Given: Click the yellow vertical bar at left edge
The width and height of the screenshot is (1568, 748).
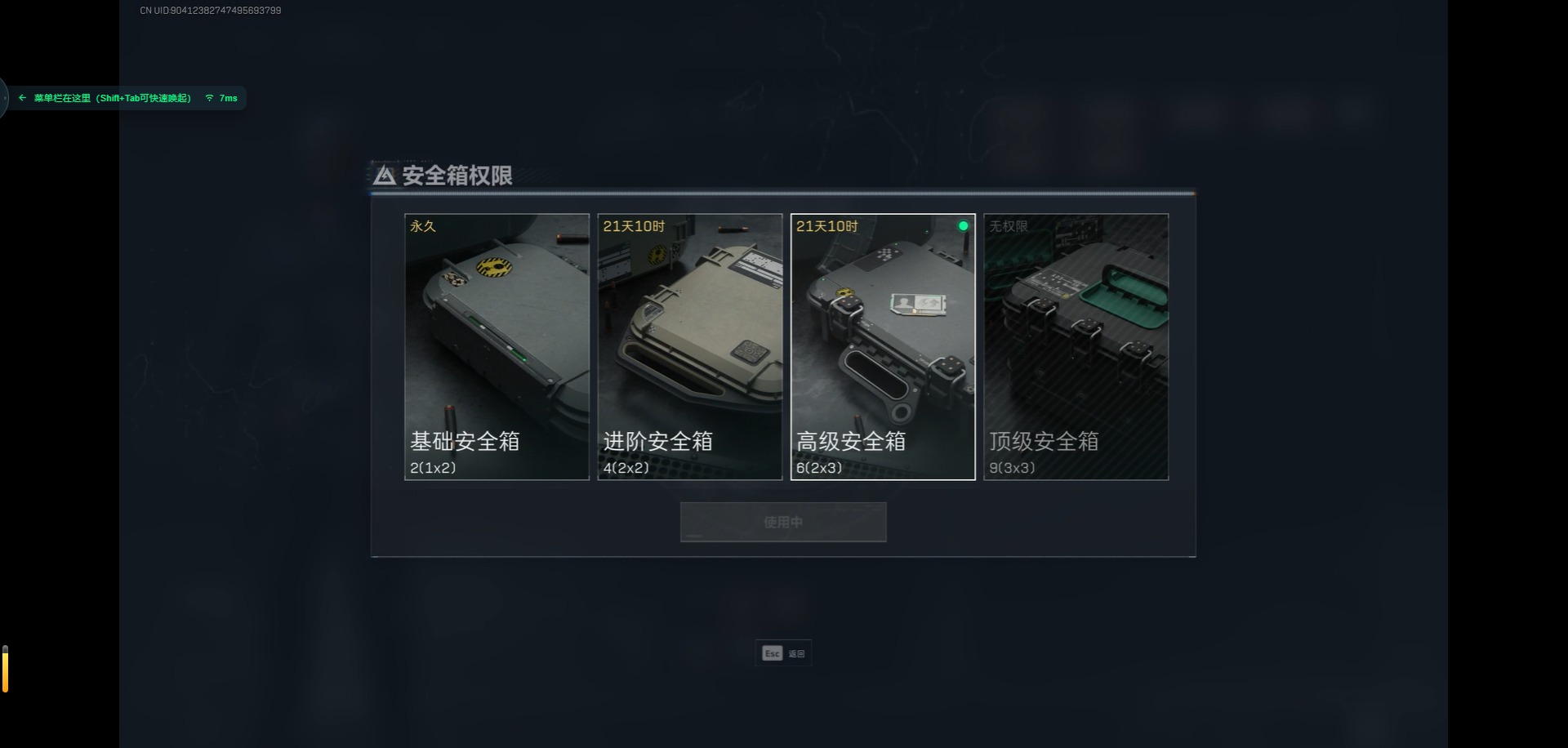Looking at the screenshot, I should coord(5,669).
